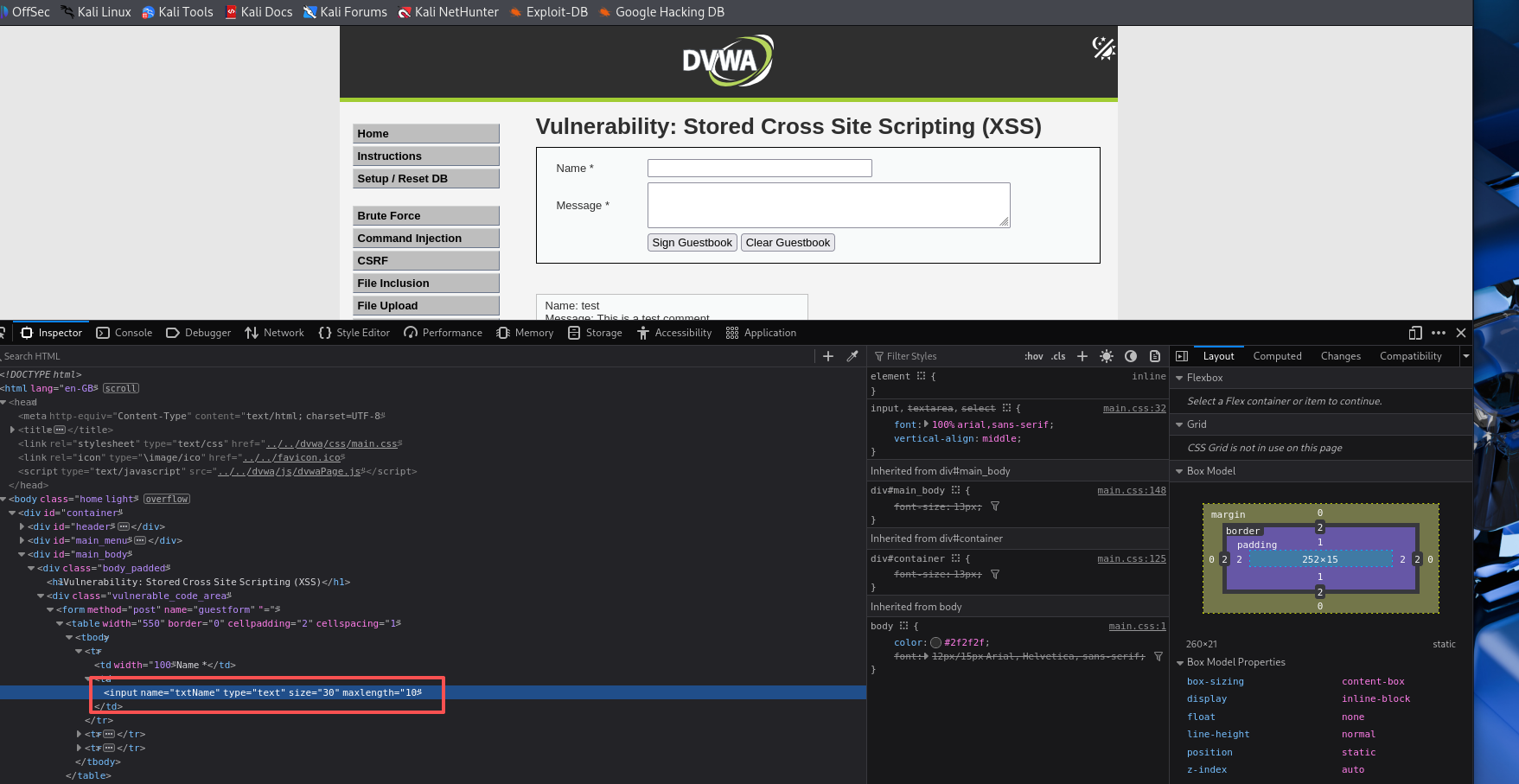Toggle light color scheme simulation sun icon
This screenshot has width=1519, height=784.
(x=1107, y=356)
